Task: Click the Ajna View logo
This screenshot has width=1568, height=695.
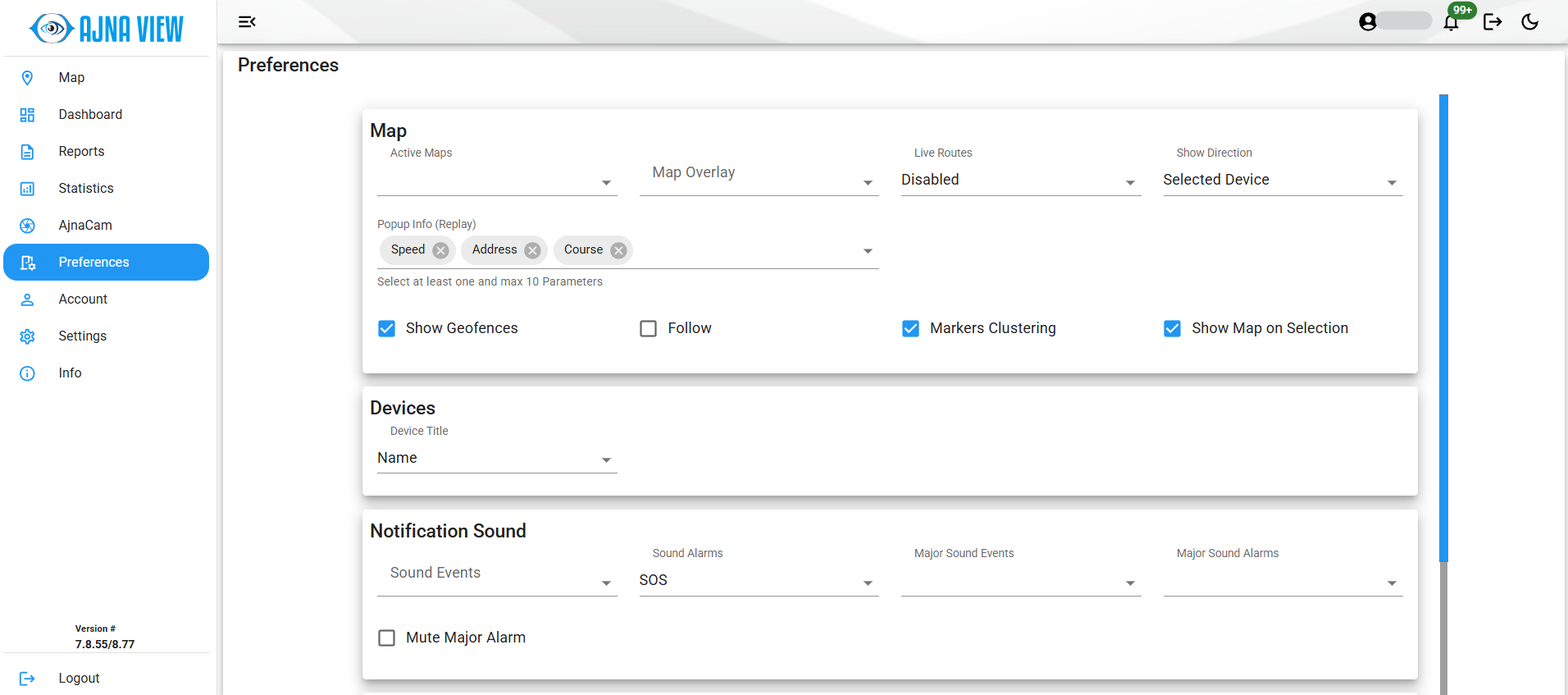Action: (107, 29)
